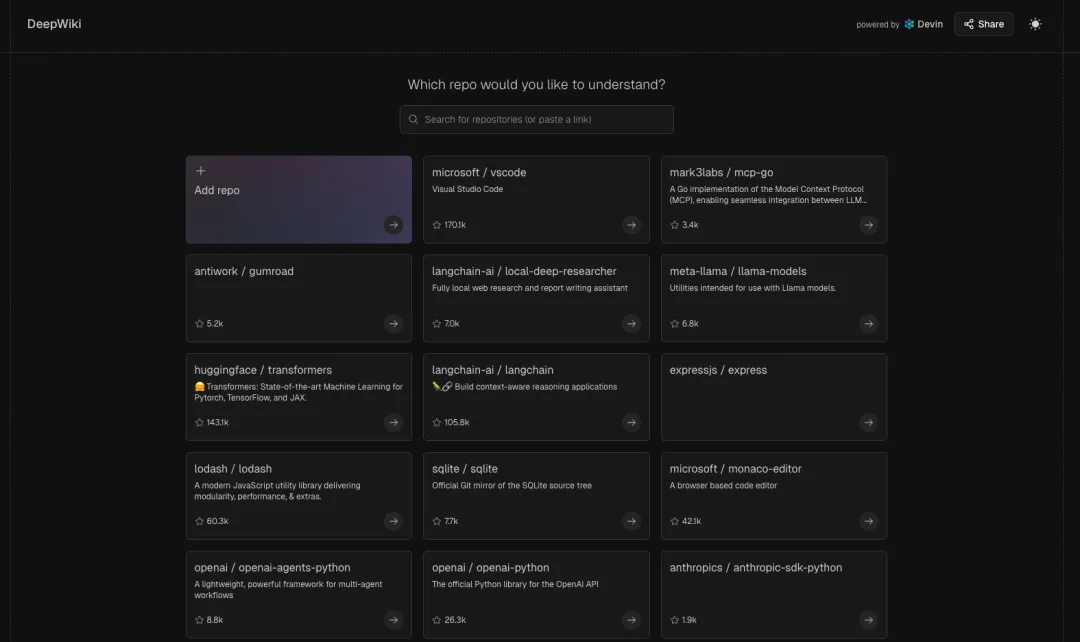Image resolution: width=1080 pixels, height=642 pixels.
Task: Open arrow on mark3labs / mcp-go card
Action: pyautogui.click(x=869, y=225)
